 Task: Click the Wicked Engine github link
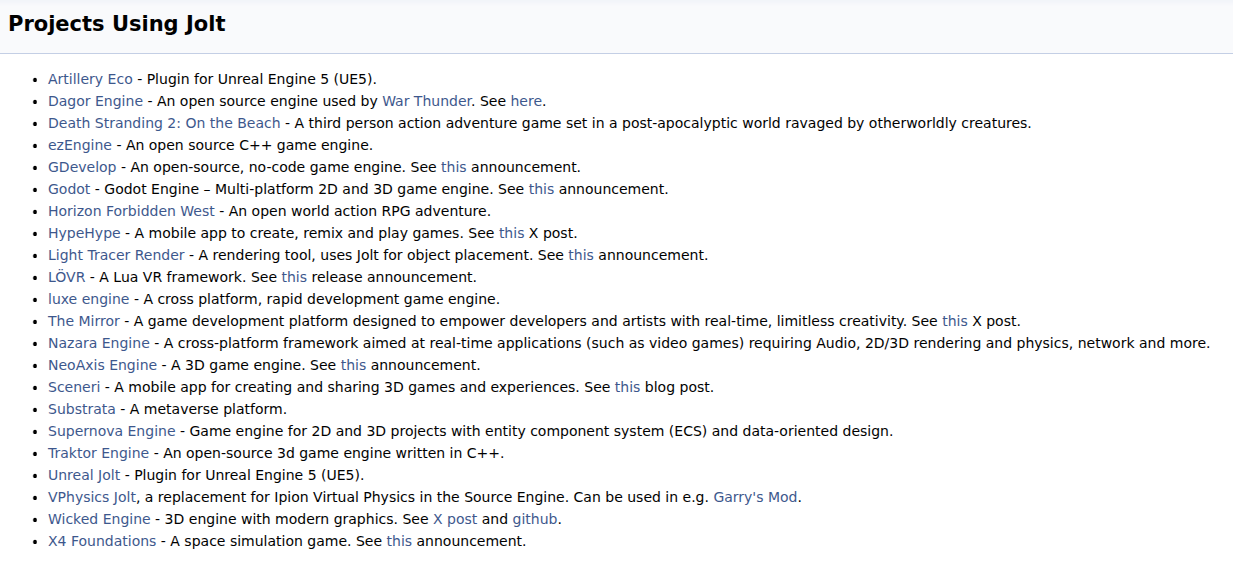pos(535,519)
